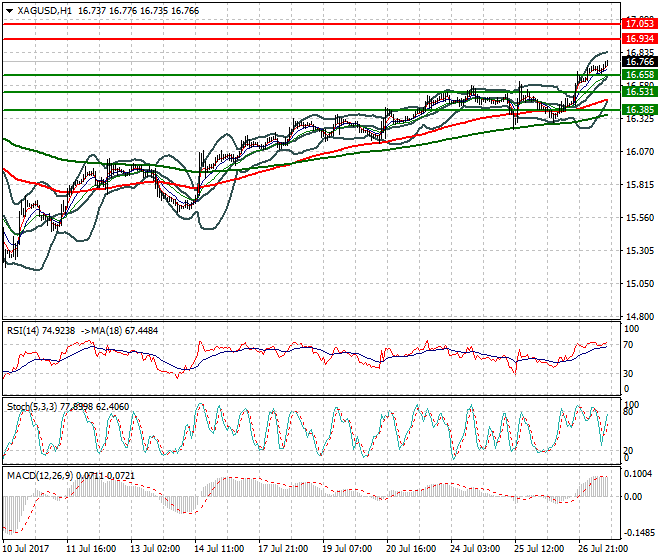Click the 14.800 price axis value
This screenshot has height=560, width=660.
[640, 317]
